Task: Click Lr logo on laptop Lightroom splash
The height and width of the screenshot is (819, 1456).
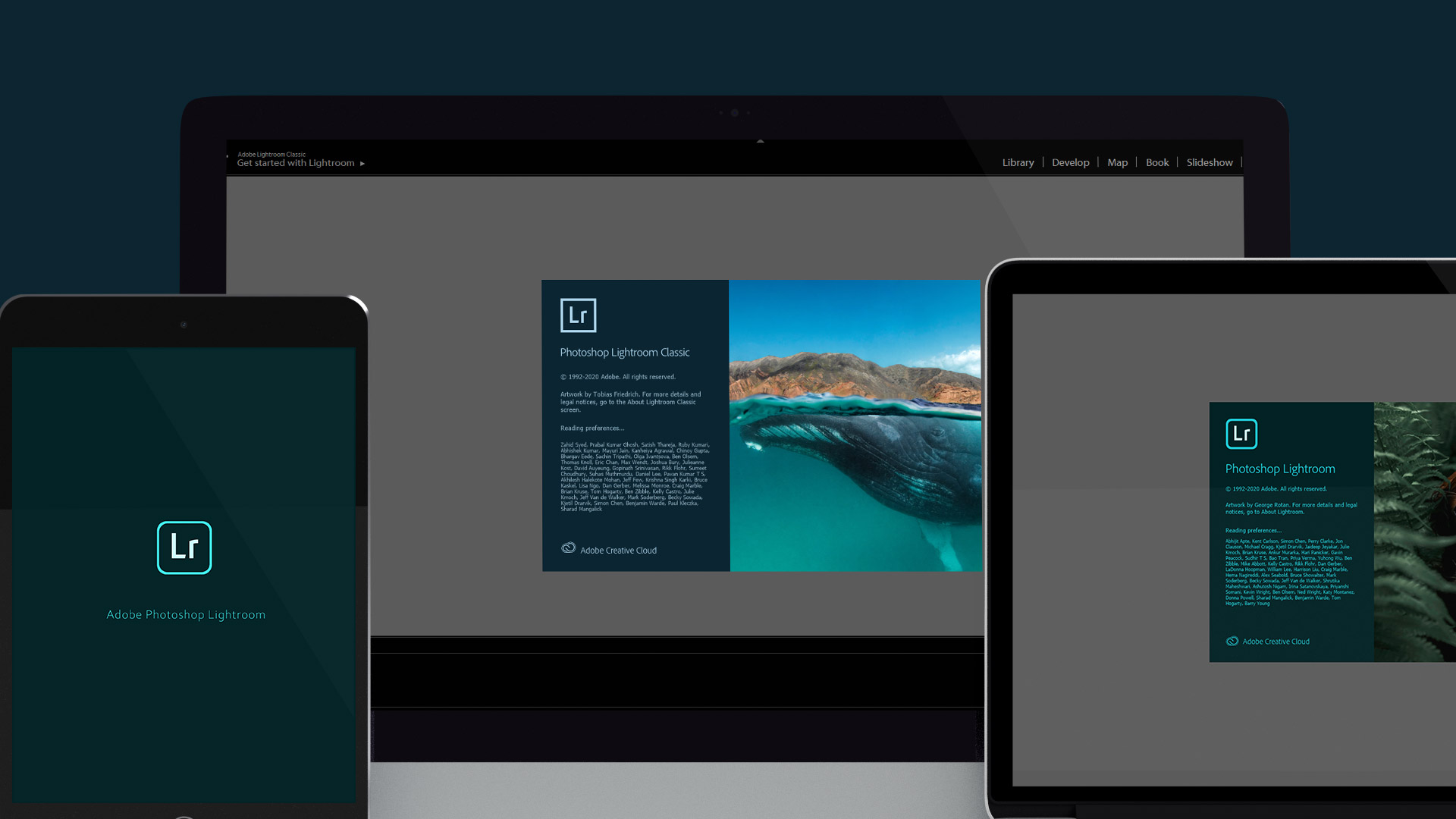Action: coord(1241,434)
